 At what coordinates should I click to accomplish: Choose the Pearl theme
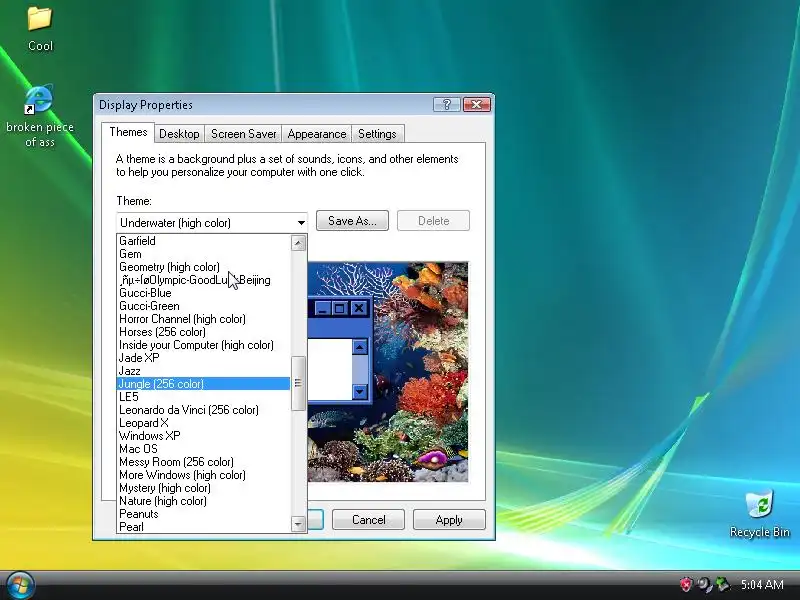point(204,527)
